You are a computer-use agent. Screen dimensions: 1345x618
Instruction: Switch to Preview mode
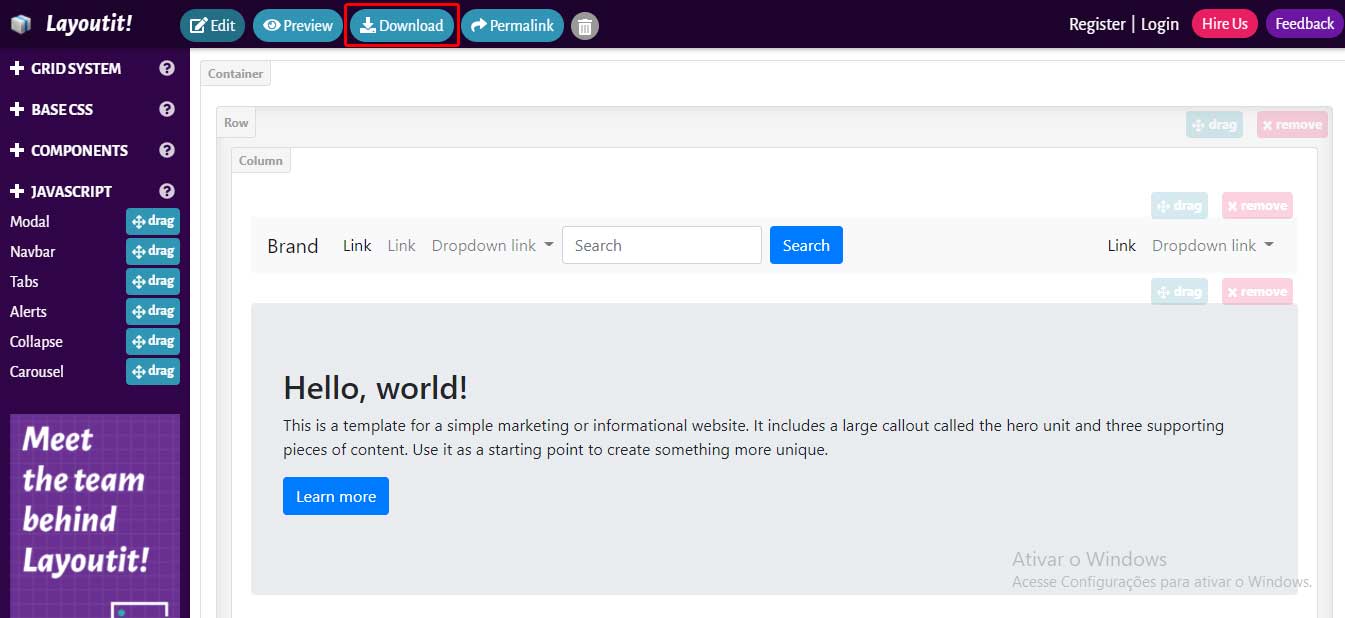pos(297,26)
